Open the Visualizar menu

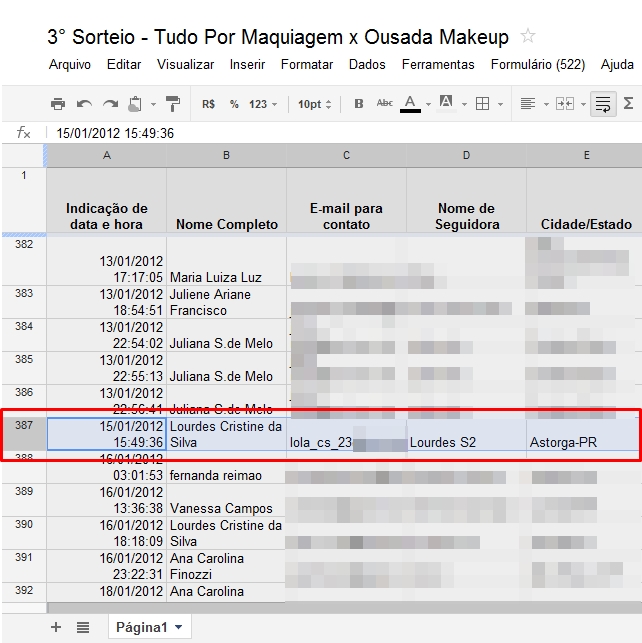[x=185, y=65]
